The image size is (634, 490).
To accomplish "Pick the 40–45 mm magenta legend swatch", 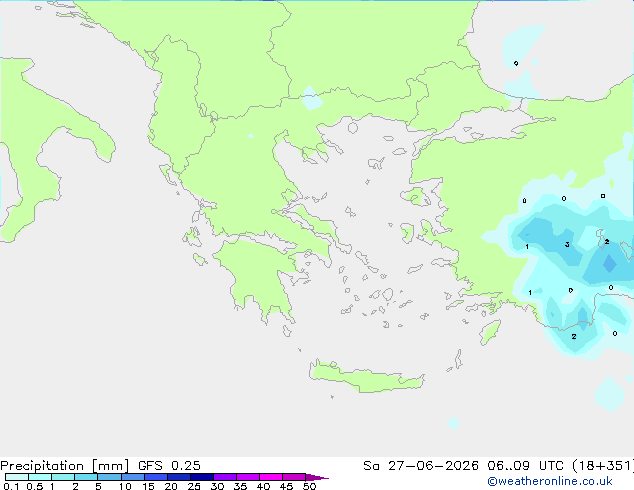I will (271, 477).
